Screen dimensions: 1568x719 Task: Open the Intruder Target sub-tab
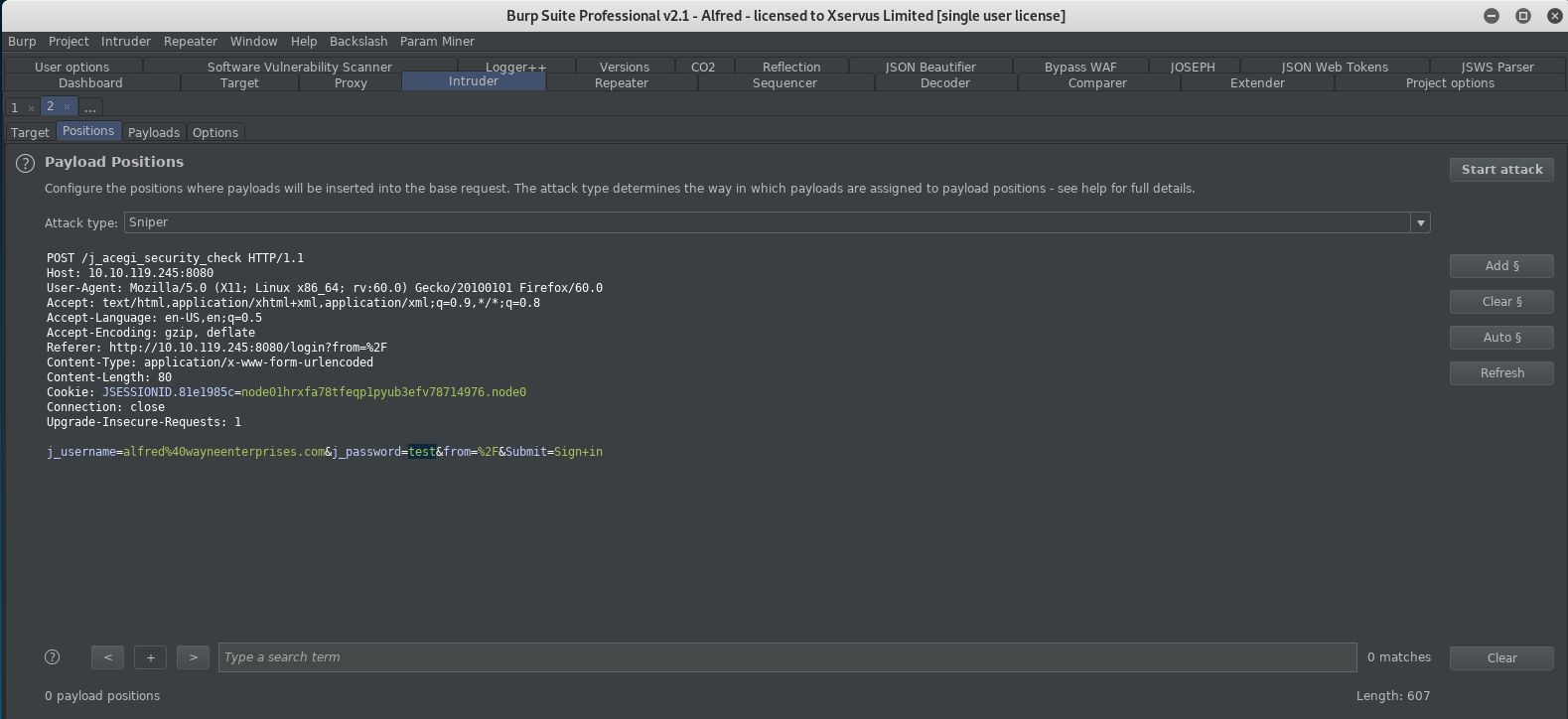pos(30,132)
